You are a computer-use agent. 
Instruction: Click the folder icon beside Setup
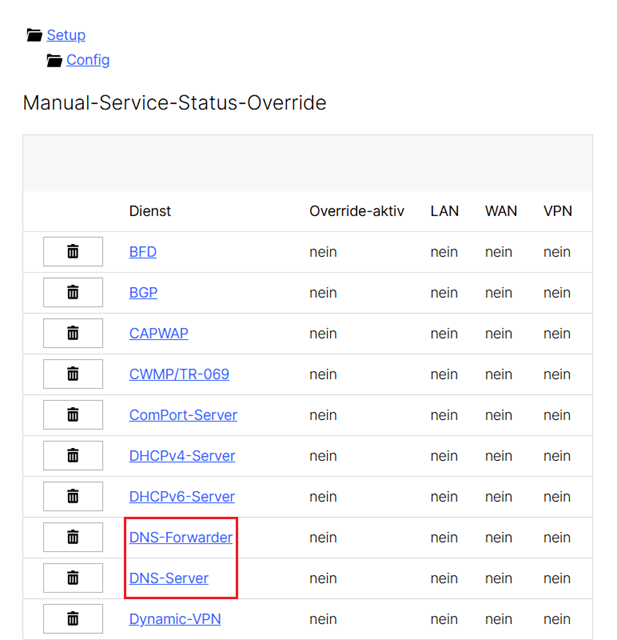pyautogui.click(x=34, y=35)
